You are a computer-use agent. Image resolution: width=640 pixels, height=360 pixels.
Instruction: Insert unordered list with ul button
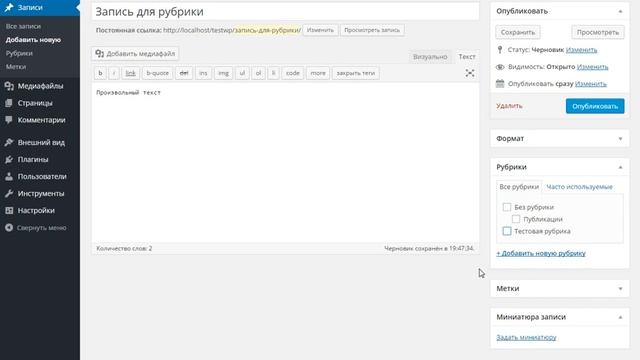(x=242, y=73)
